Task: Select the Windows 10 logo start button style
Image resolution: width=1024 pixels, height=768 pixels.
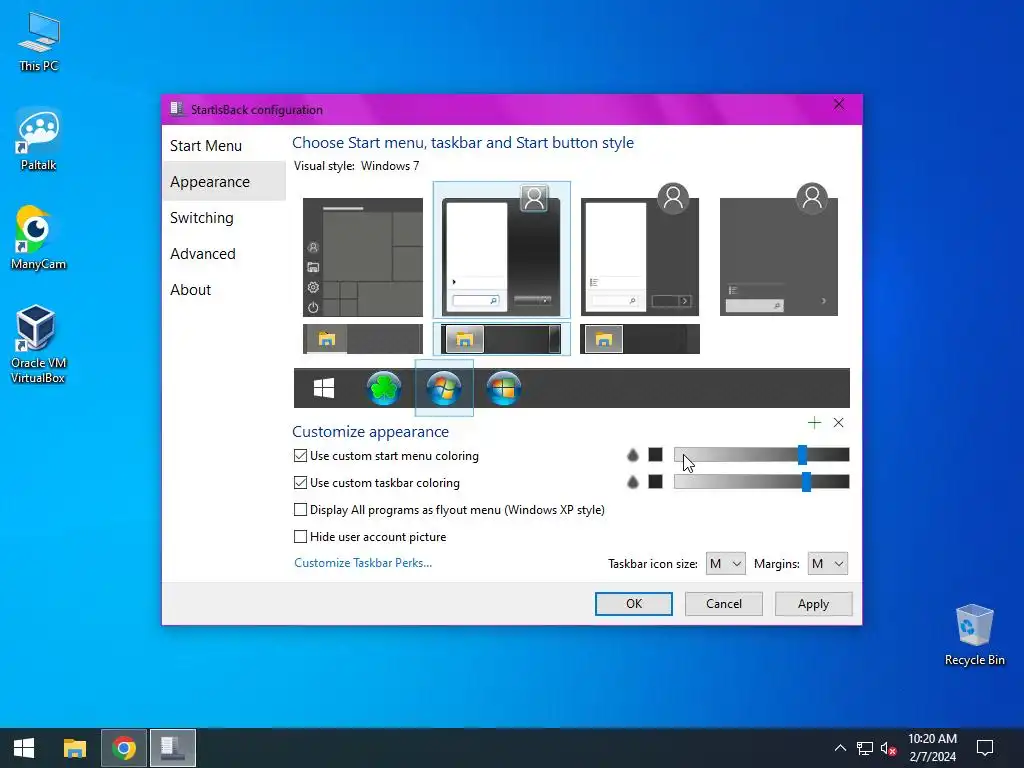Action: point(324,388)
